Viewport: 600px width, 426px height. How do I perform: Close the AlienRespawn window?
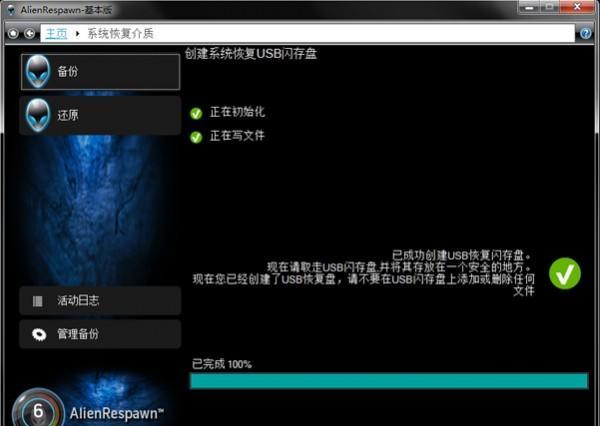(577, 7)
